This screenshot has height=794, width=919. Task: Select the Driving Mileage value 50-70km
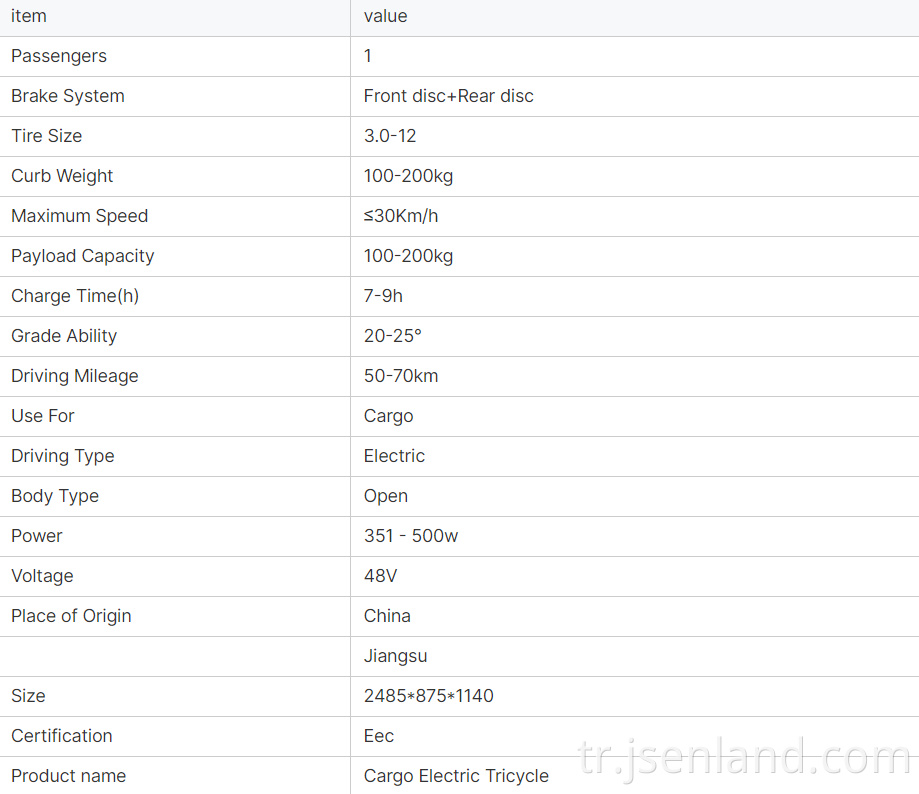(401, 376)
